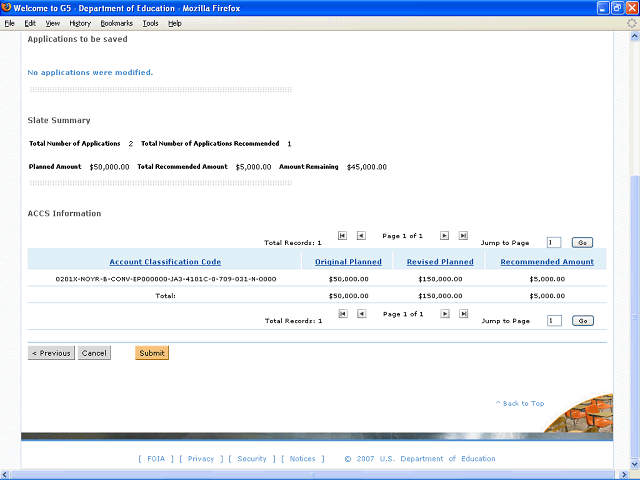Focus bottom Jump to Page field
Viewport: 640px width, 480px height.
click(x=554, y=321)
